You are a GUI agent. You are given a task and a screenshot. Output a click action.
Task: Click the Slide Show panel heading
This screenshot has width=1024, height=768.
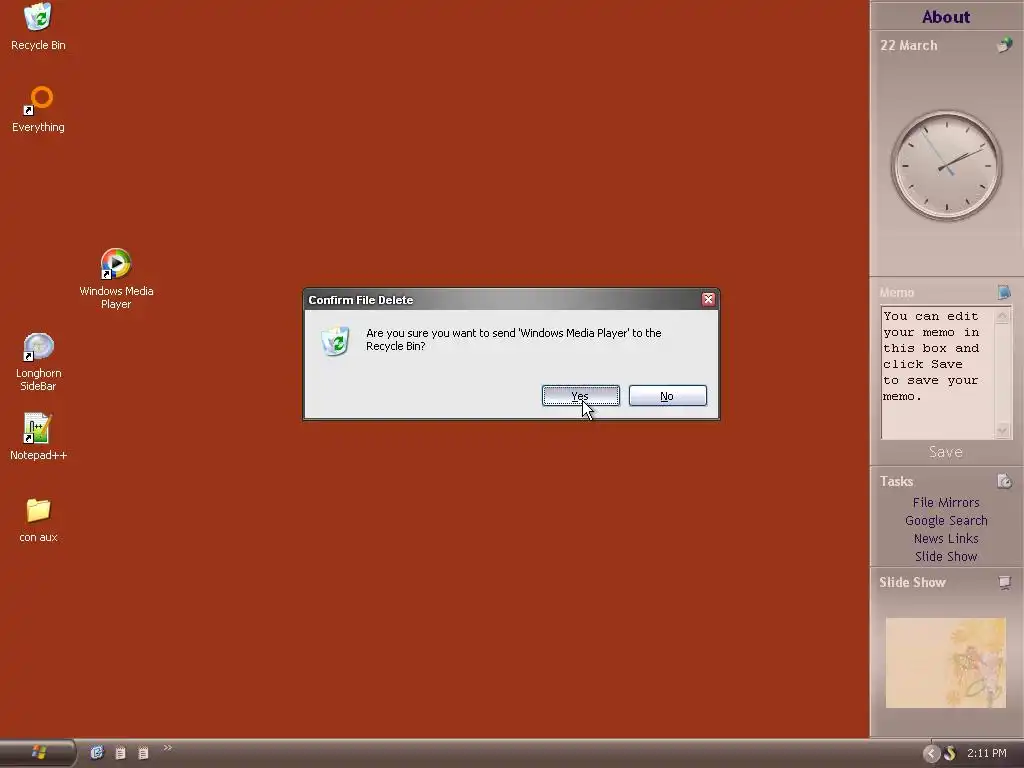point(912,582)
